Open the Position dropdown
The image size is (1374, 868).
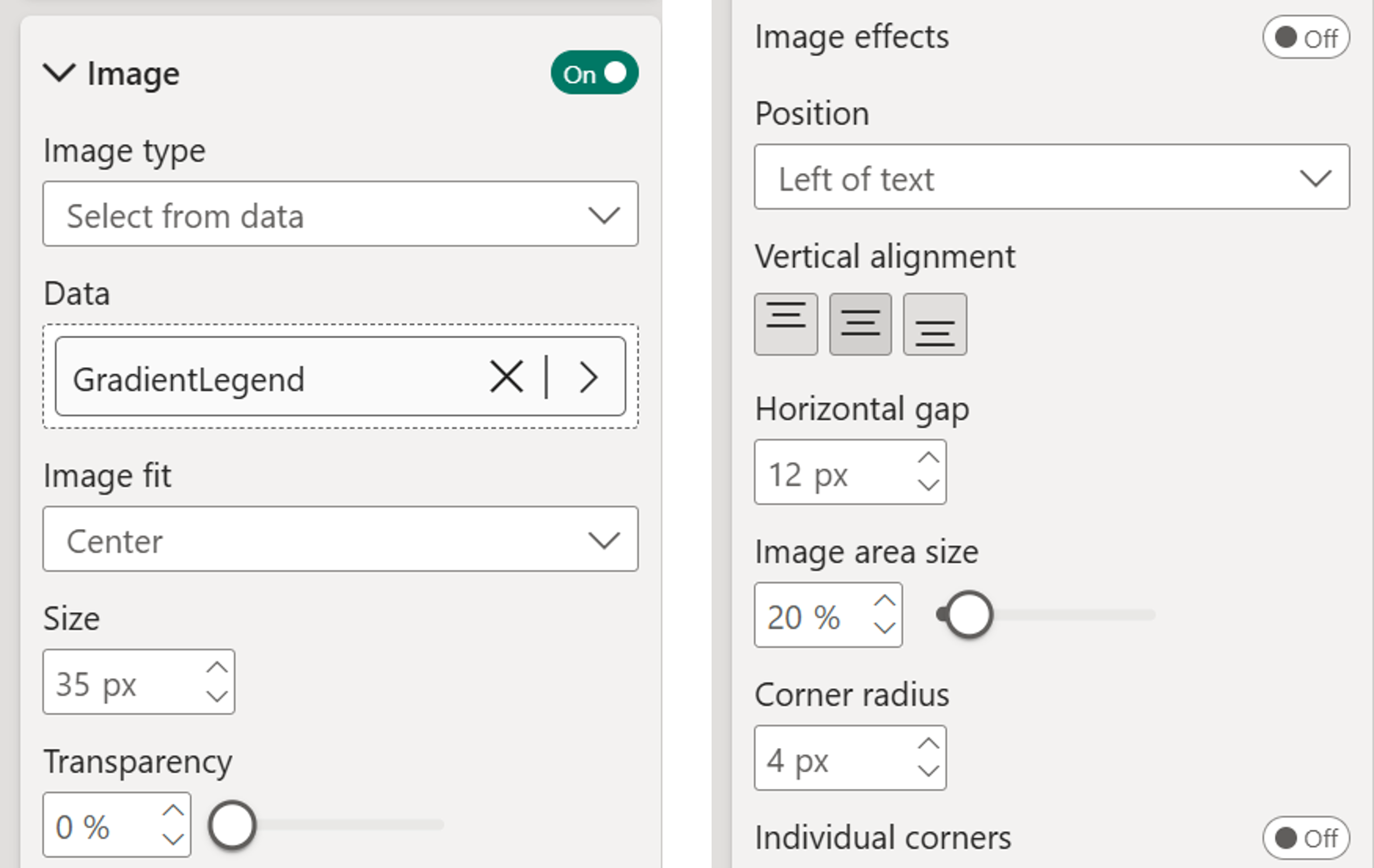(x=1051, y=177)
